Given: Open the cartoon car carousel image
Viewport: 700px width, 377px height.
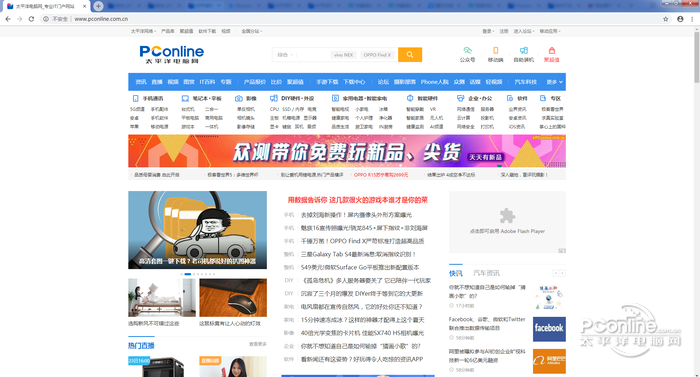Looking at the screenshot, I should [x=197, y=230].
